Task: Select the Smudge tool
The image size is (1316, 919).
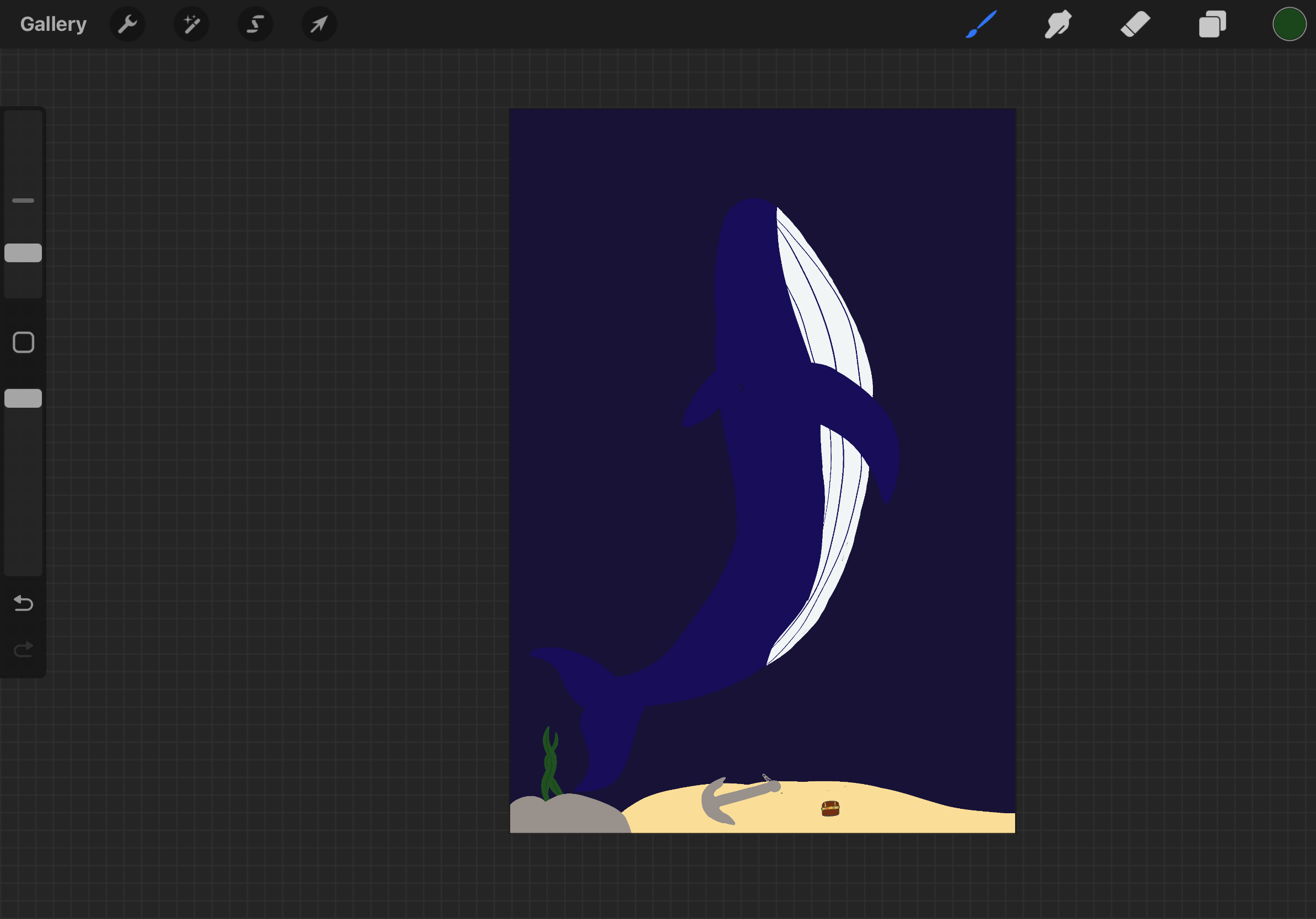Action: [x=1058, y=24]
